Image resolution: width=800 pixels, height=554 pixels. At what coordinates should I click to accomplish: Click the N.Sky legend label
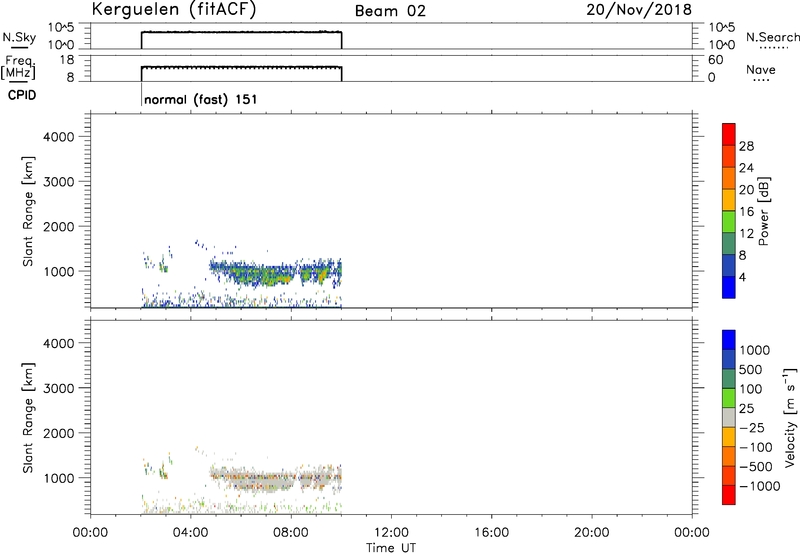click(19, 37)
